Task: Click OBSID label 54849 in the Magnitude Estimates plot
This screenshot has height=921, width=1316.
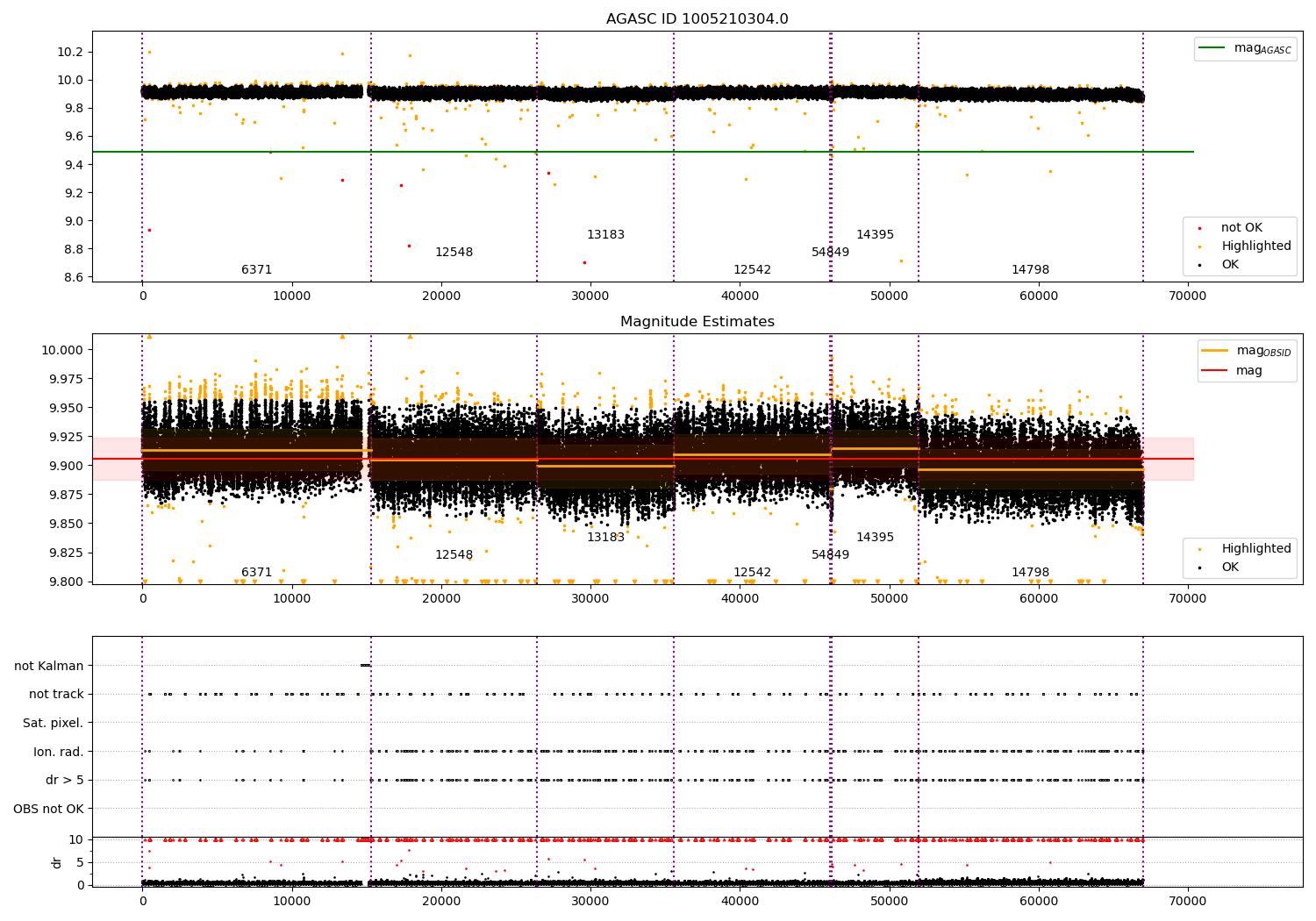Action: 830,555
